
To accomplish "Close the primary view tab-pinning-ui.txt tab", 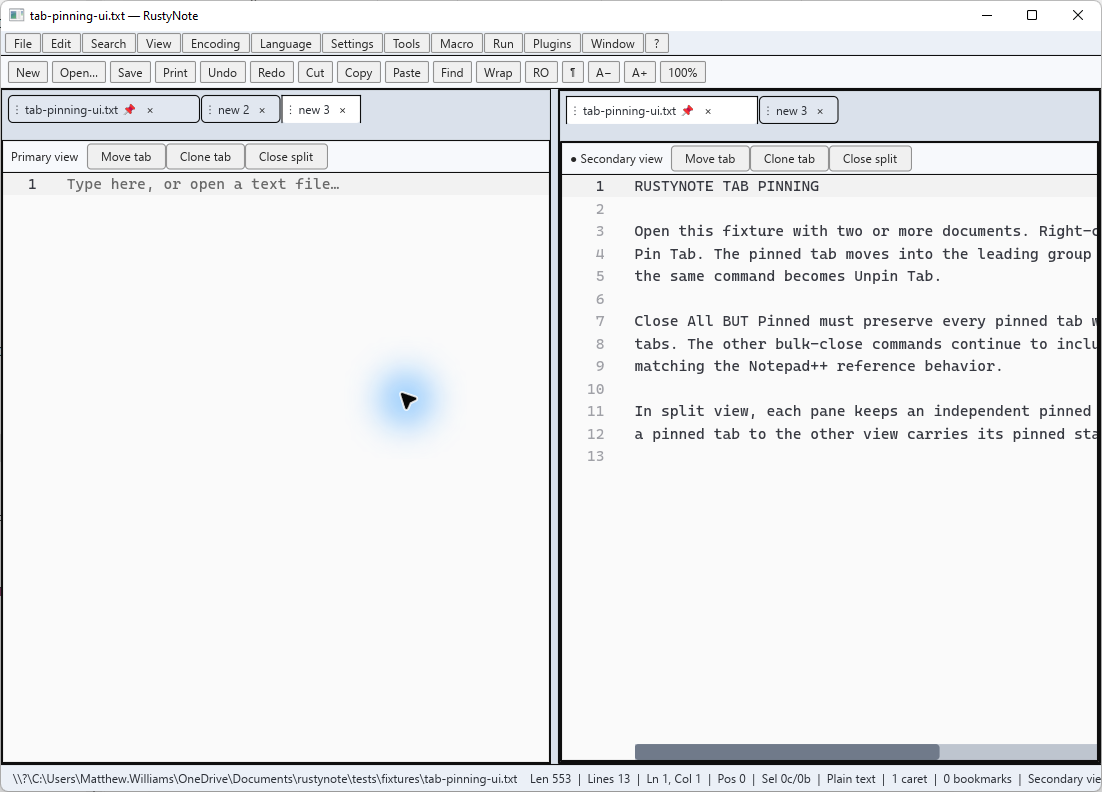I will pos(150,110).
